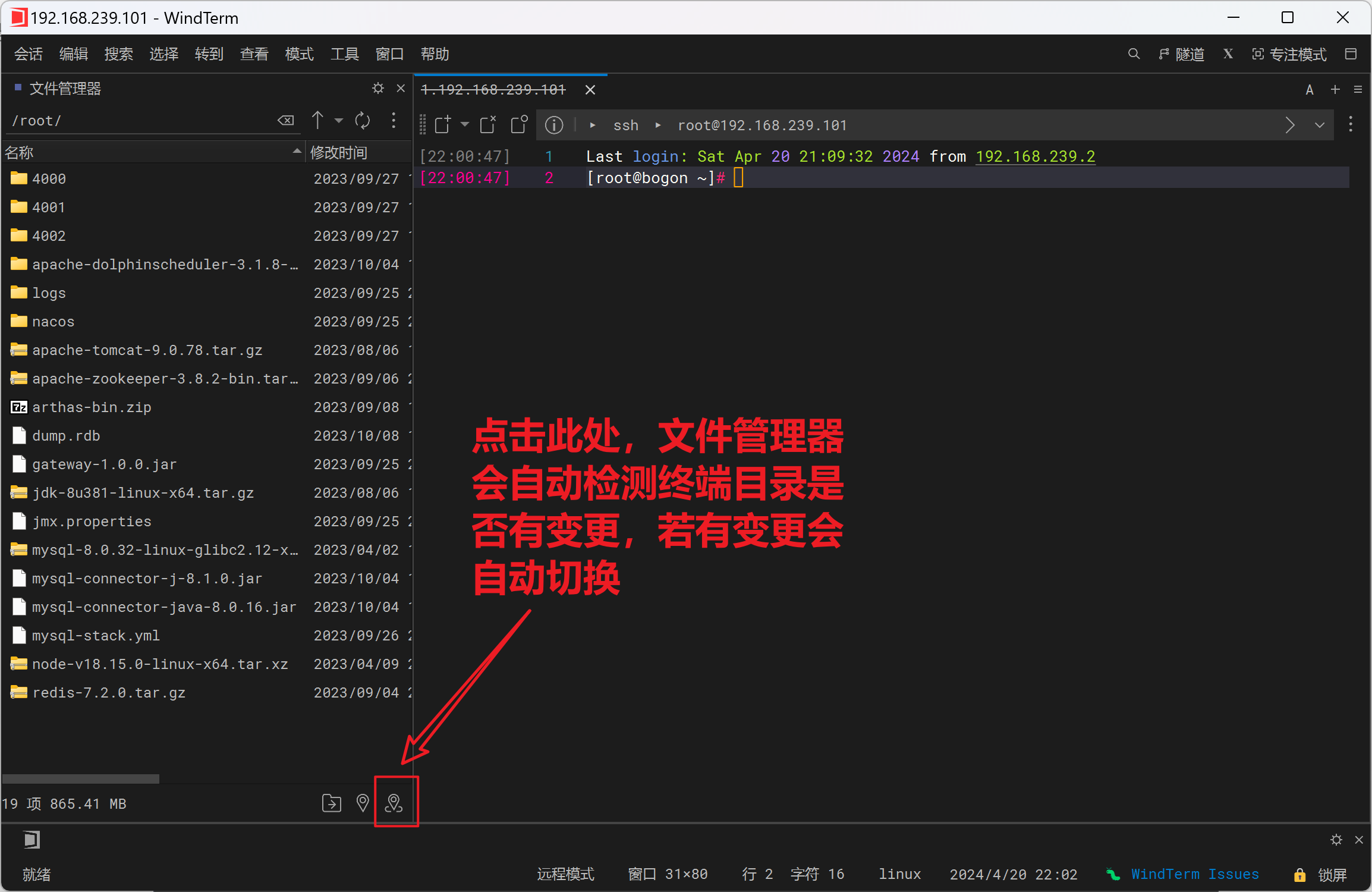Clear the /root/ path input
Screen dimensions: 1372x892
click(x=286, y=121)
